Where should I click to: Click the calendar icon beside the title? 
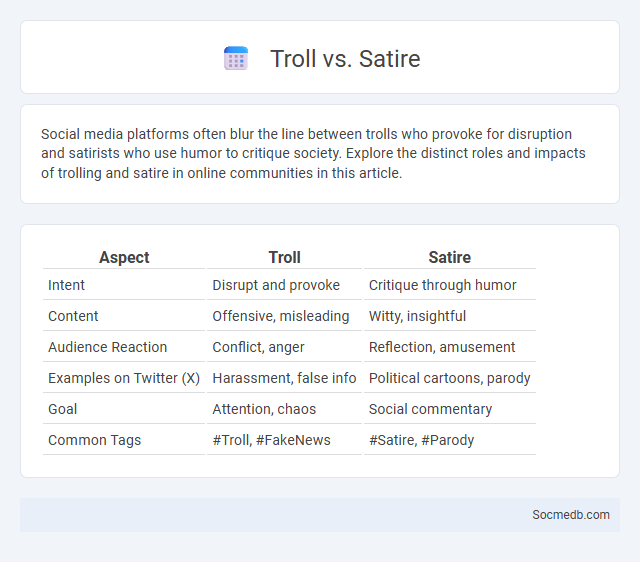(x=236, y=58)
